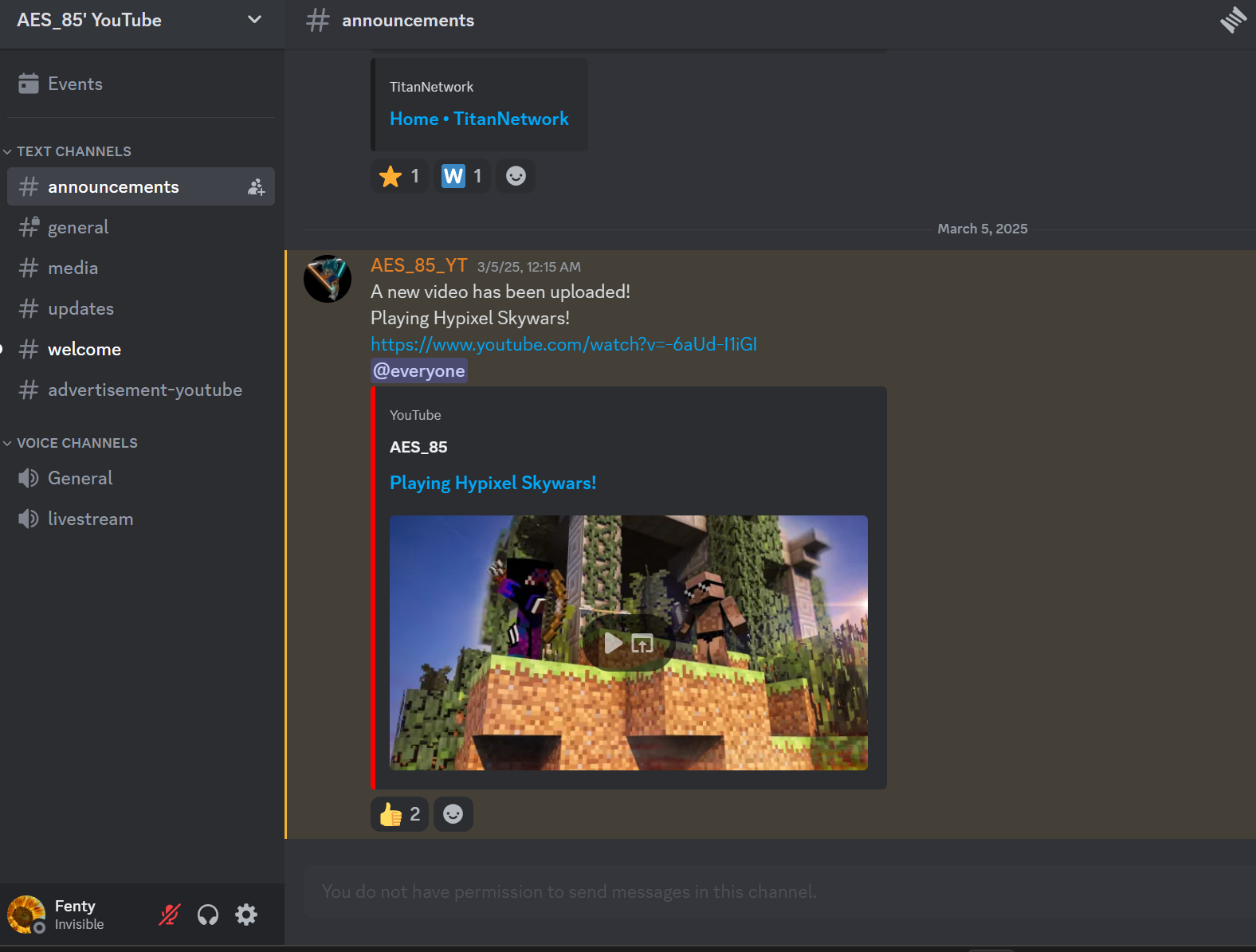Click the hash icon next to advertisement-youtube

pos(29,390)
